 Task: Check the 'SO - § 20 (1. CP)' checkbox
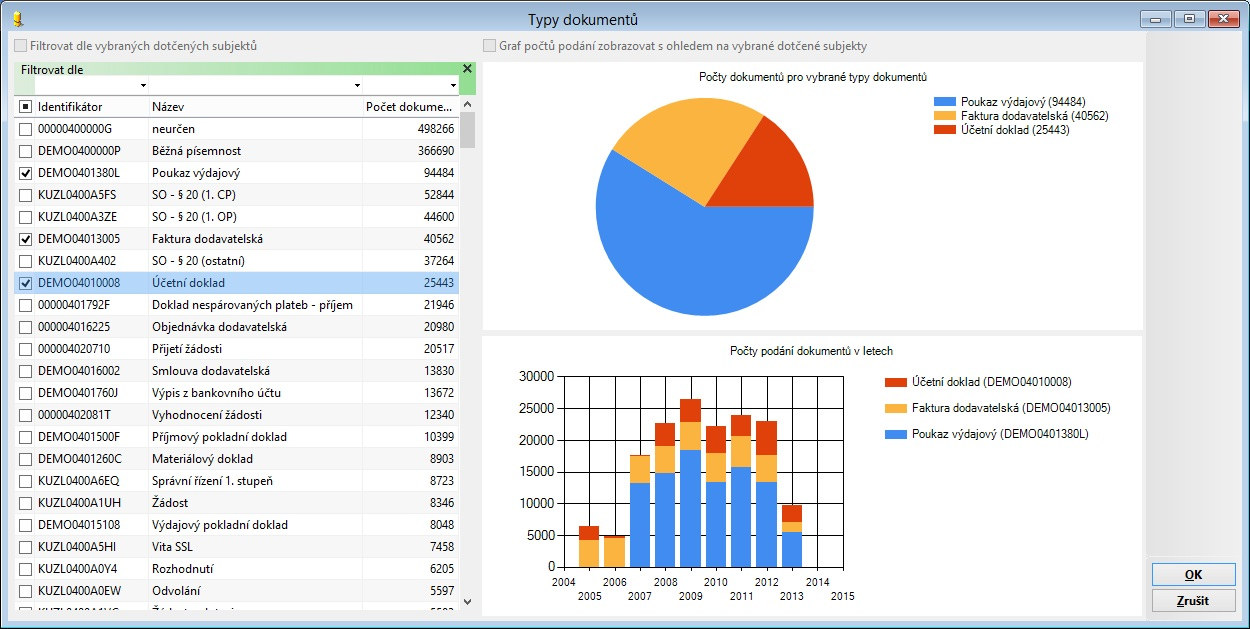pyautogui.click(x=25, y=195)
